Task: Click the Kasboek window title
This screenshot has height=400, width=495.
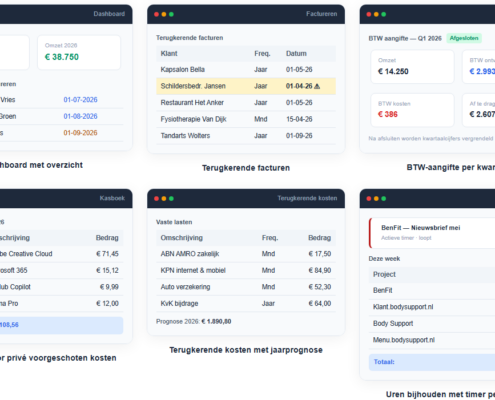Action: [112, 198]
